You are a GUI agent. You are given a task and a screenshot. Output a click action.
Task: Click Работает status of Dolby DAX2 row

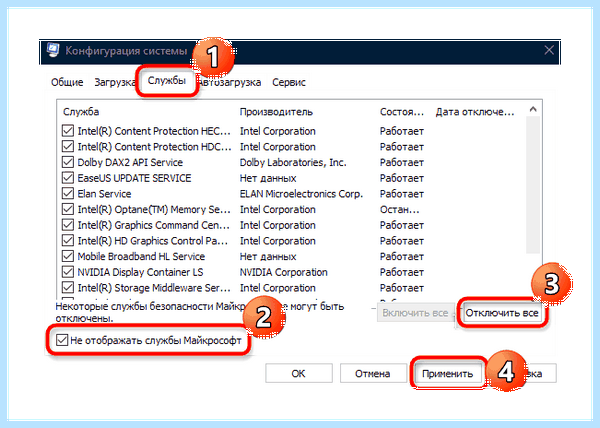click(402, 163)
